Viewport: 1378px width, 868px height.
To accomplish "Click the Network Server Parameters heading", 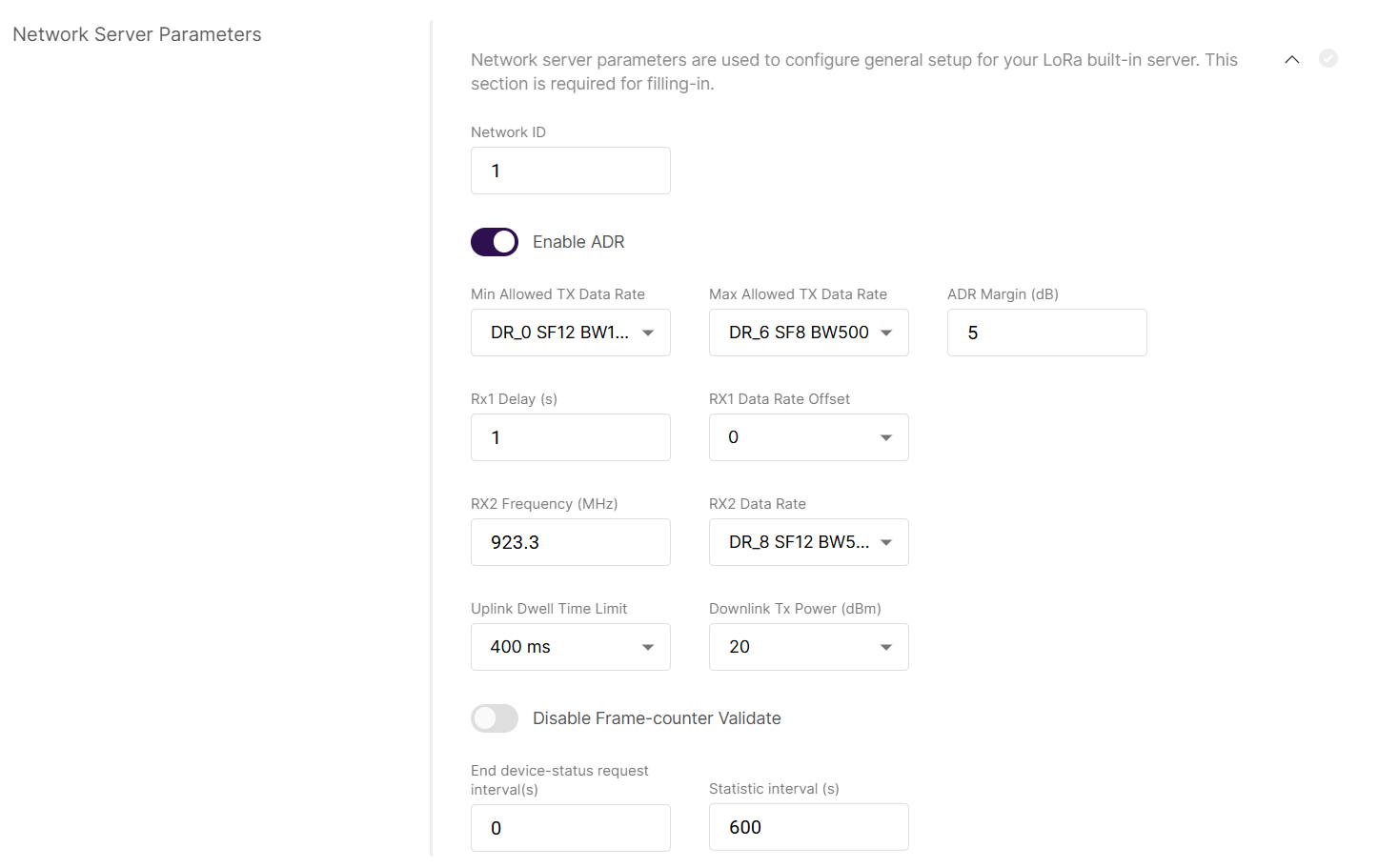I will point(137,34).
